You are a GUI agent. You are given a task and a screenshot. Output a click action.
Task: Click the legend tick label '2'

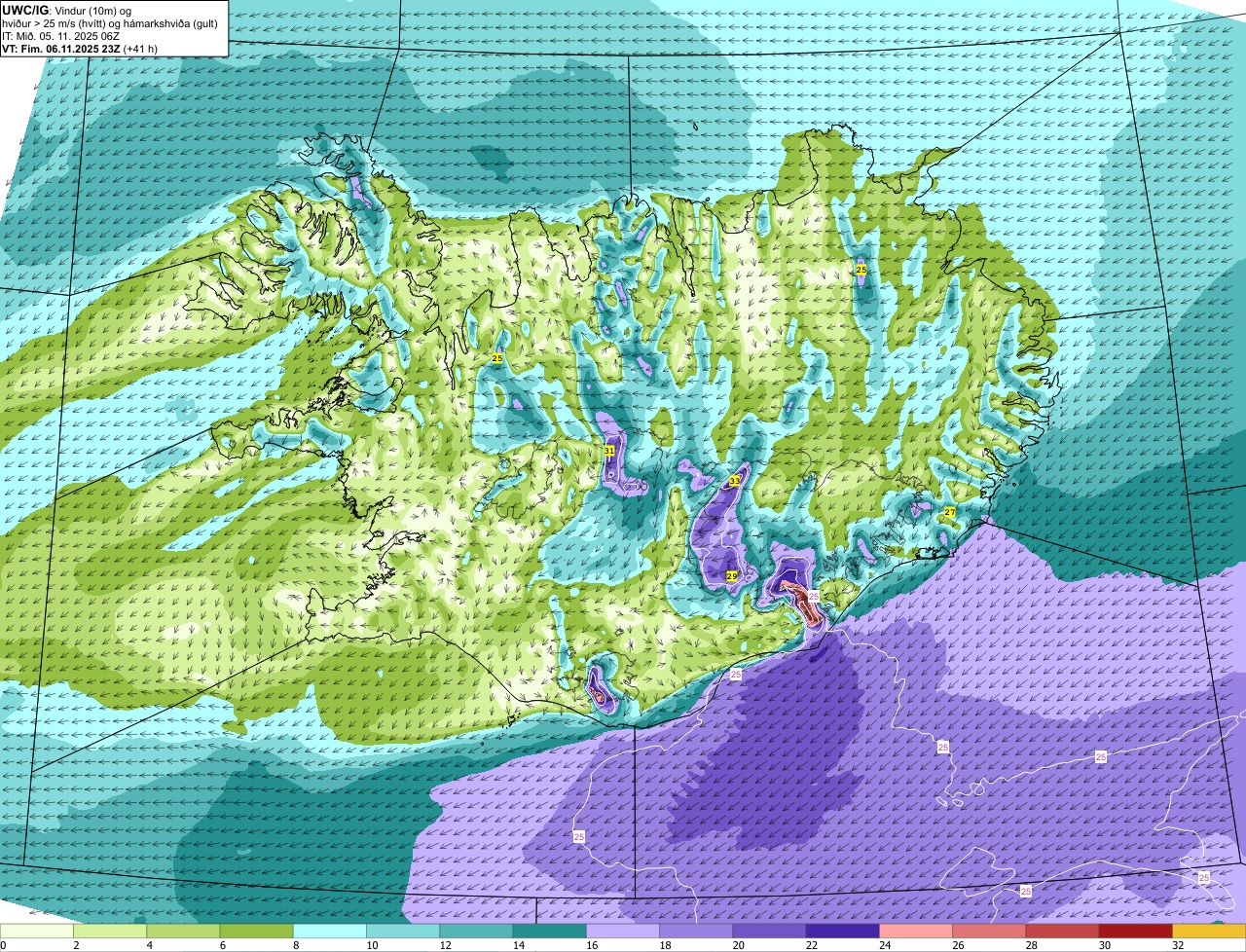75,945
